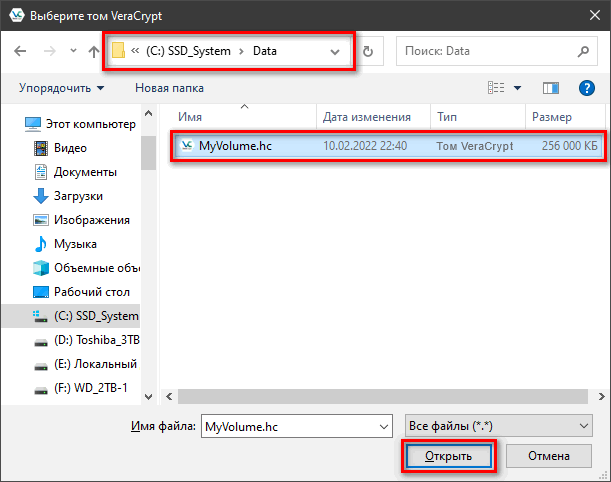Image resolution: width=611 pixels, height=482 pixels.
Task: Open the Музыка folder in sidebar
Action: [x=75, y=244]
